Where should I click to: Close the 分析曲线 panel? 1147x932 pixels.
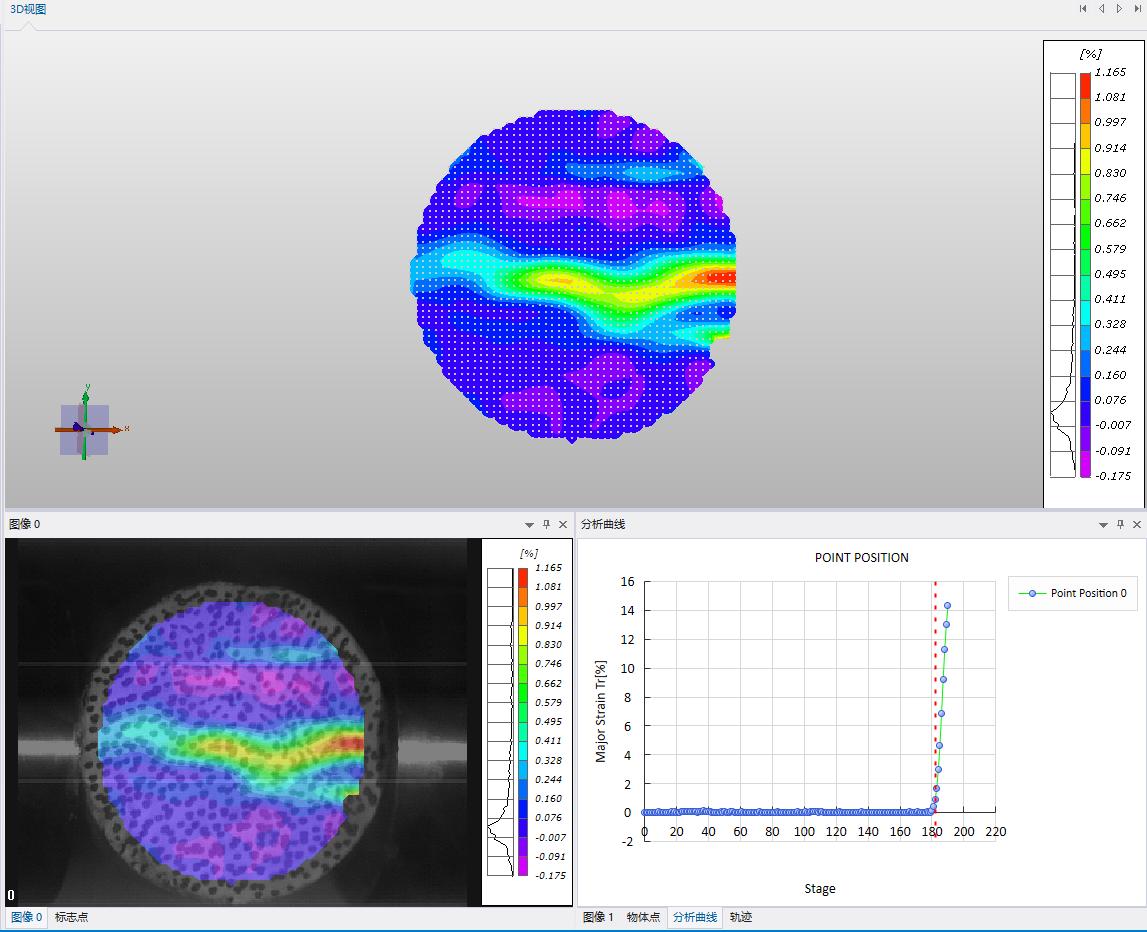[1137, 524]
